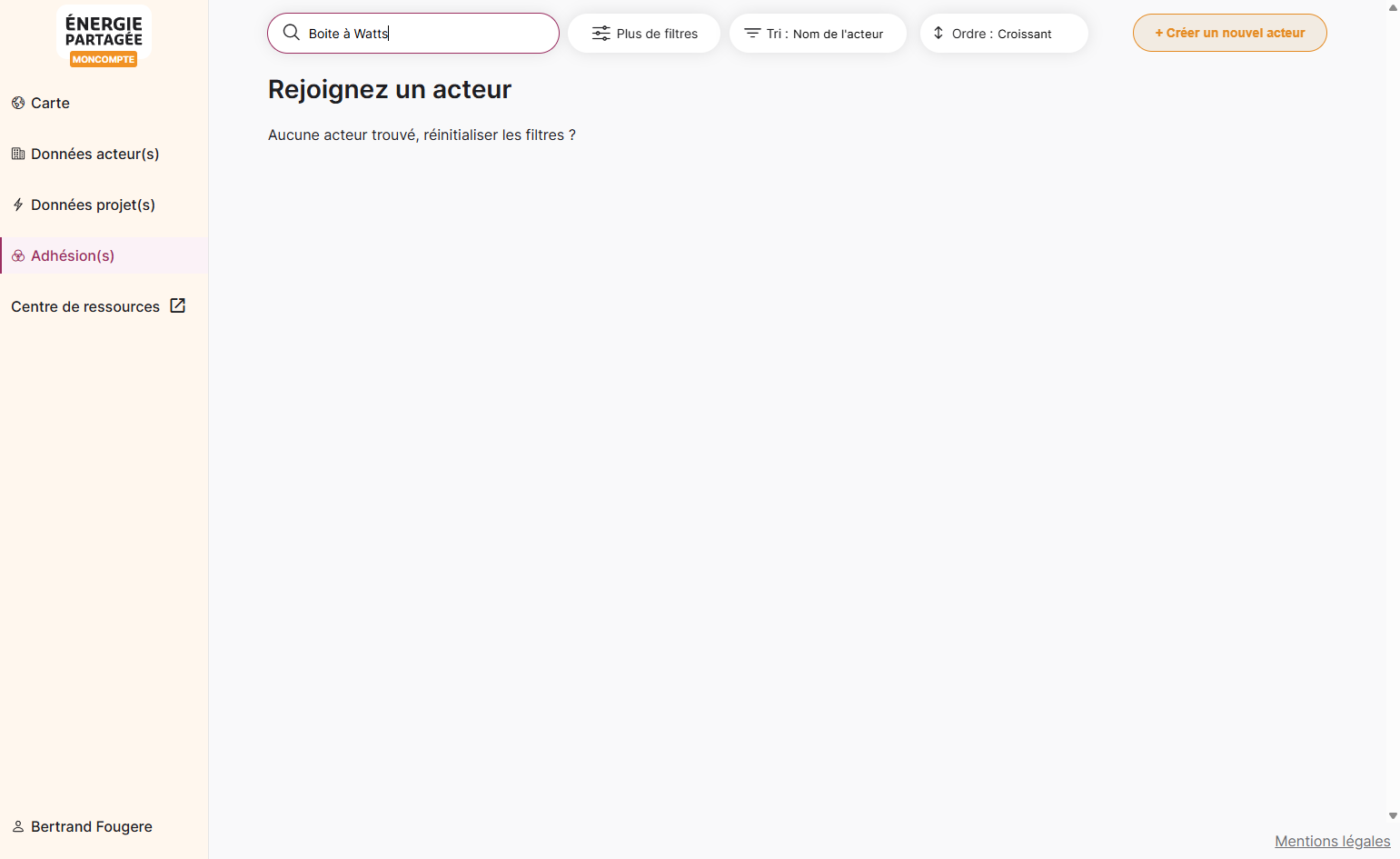The image size is (1400, 859).
Task: Click the globe icon beside Carte
Action: tap(18, 103)
